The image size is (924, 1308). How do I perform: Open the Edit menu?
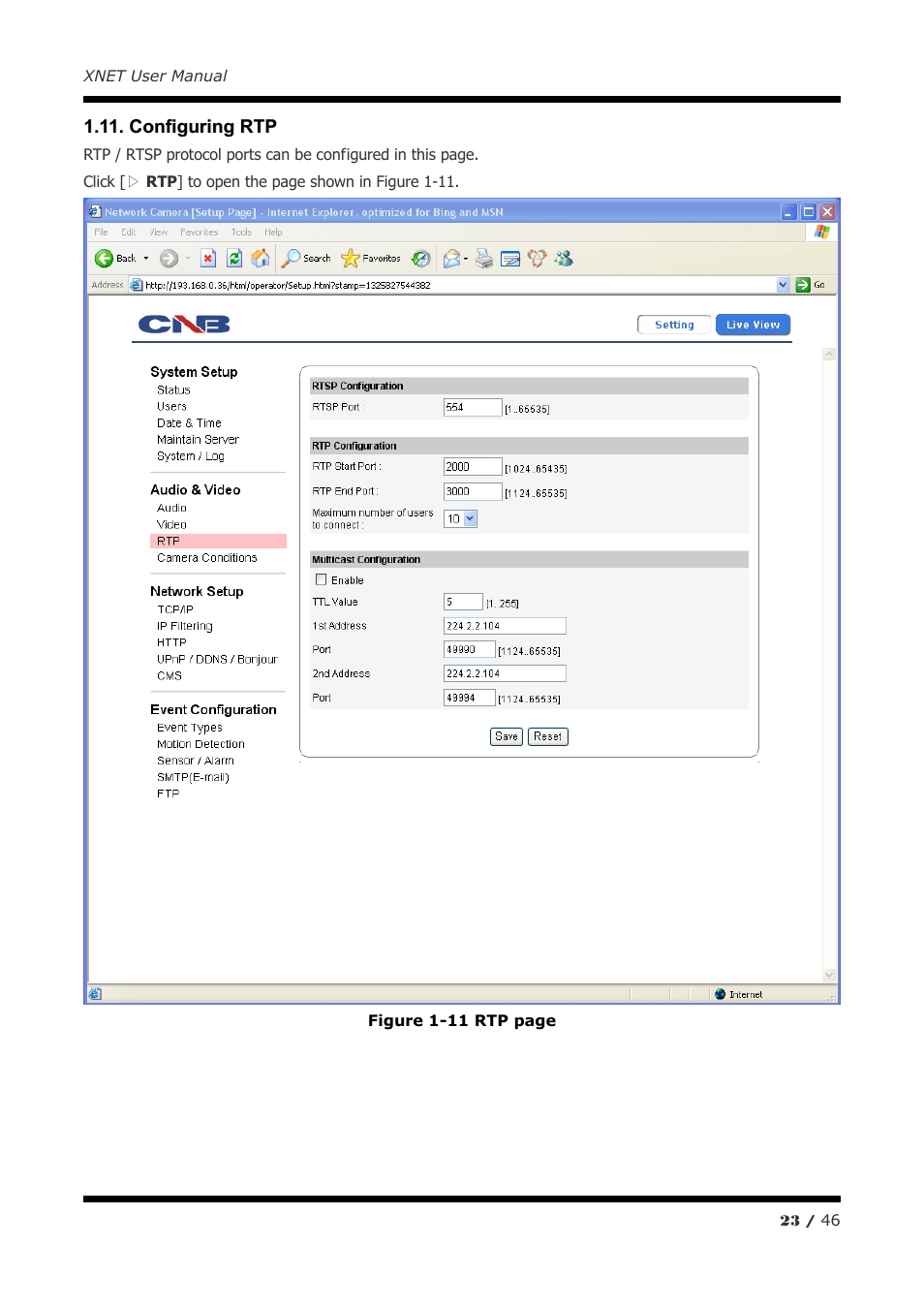tap(128, 233)
